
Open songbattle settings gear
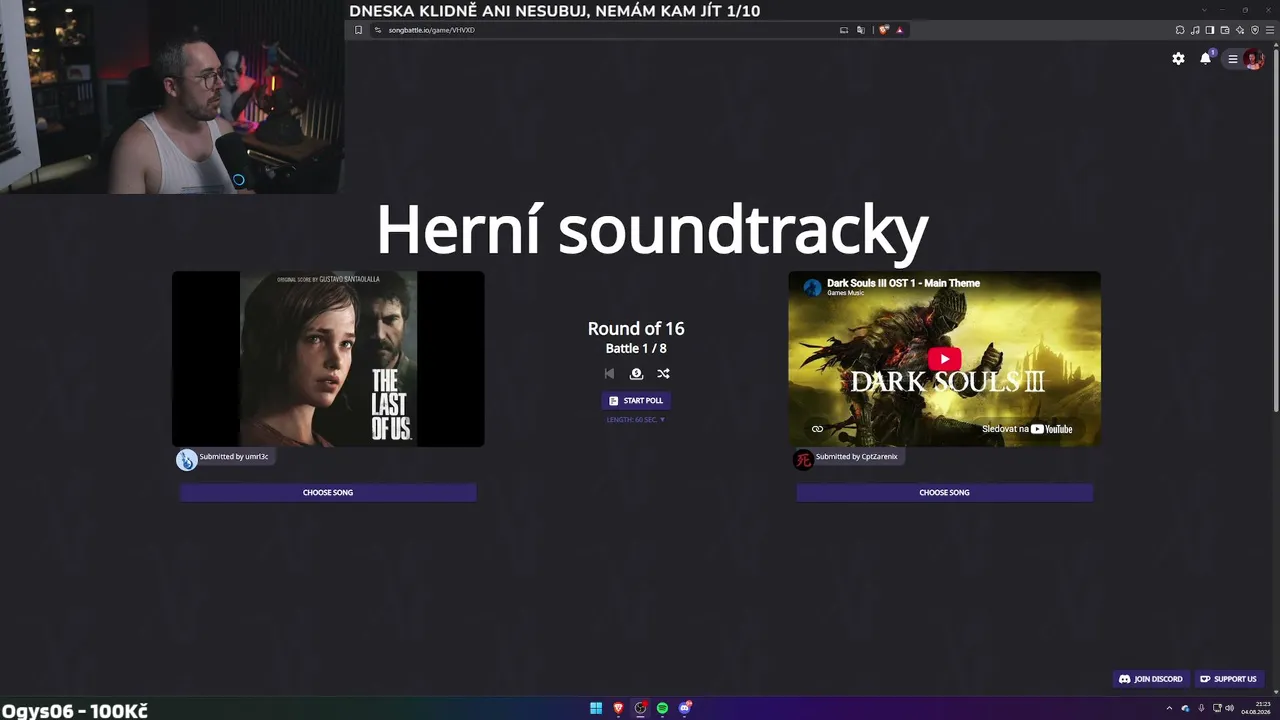tap(1178, 59)
